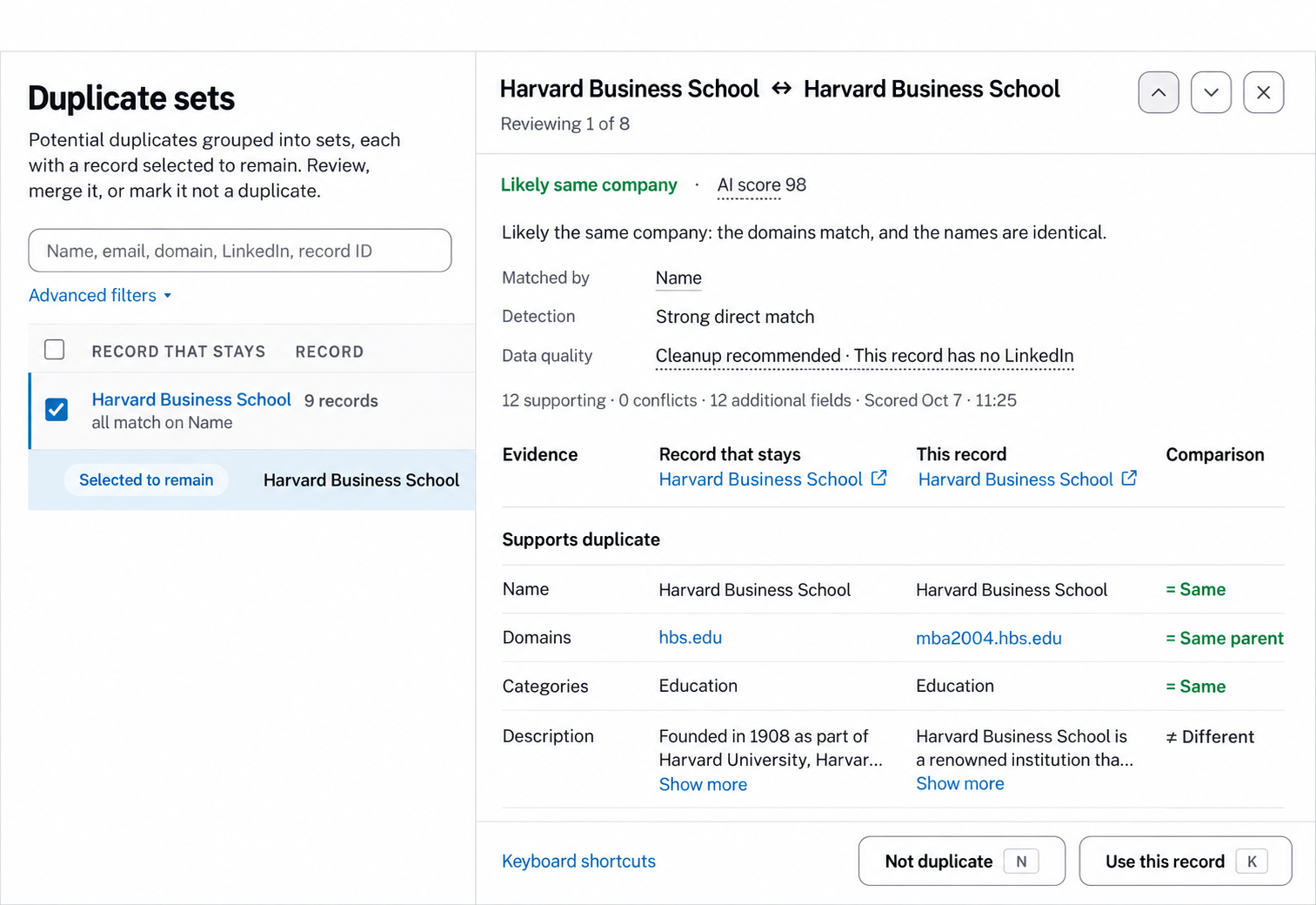1316x905 pixels.
Task: Click the '9 records' count text
Action: (341, 400)
